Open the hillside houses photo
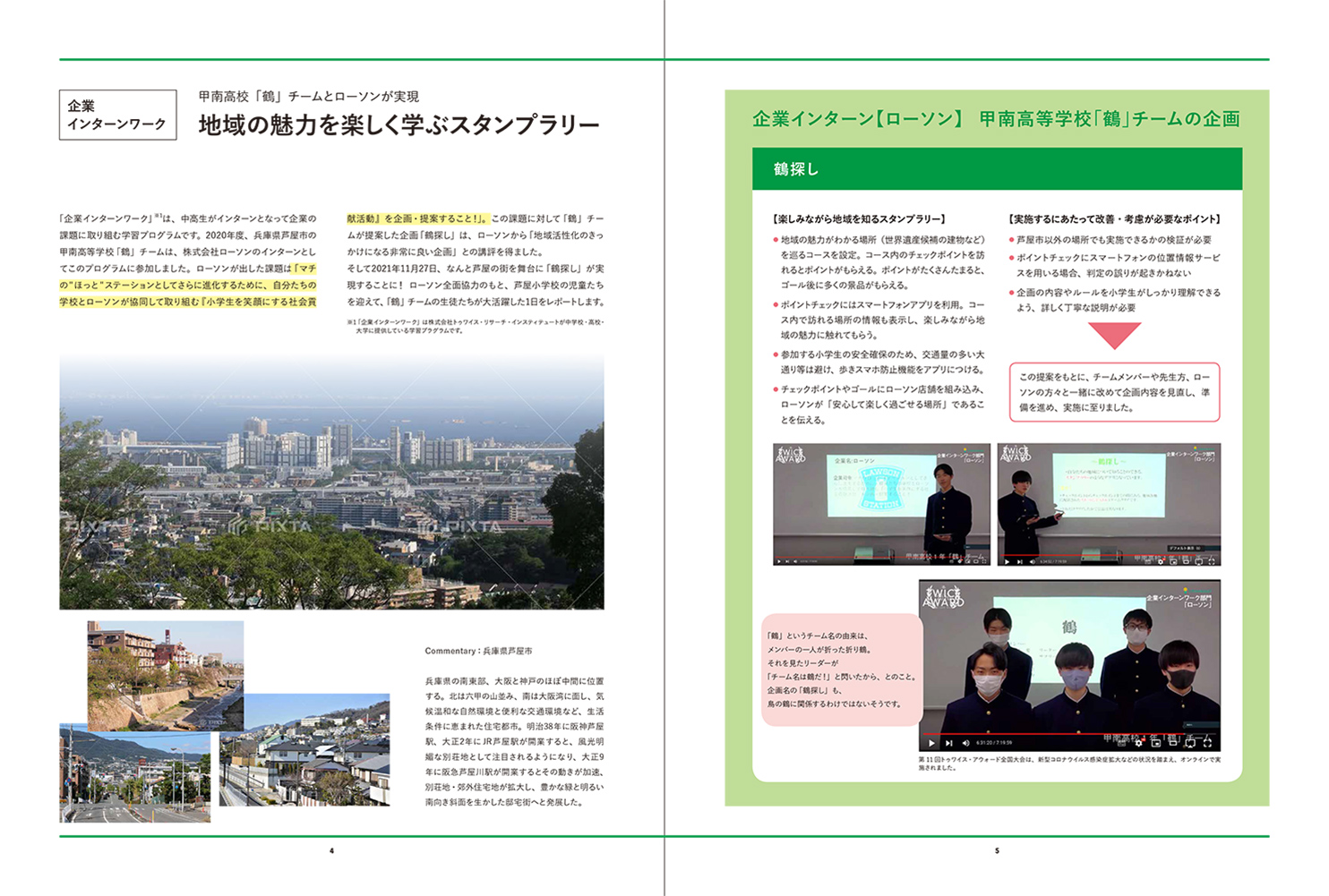 point(304,750)
